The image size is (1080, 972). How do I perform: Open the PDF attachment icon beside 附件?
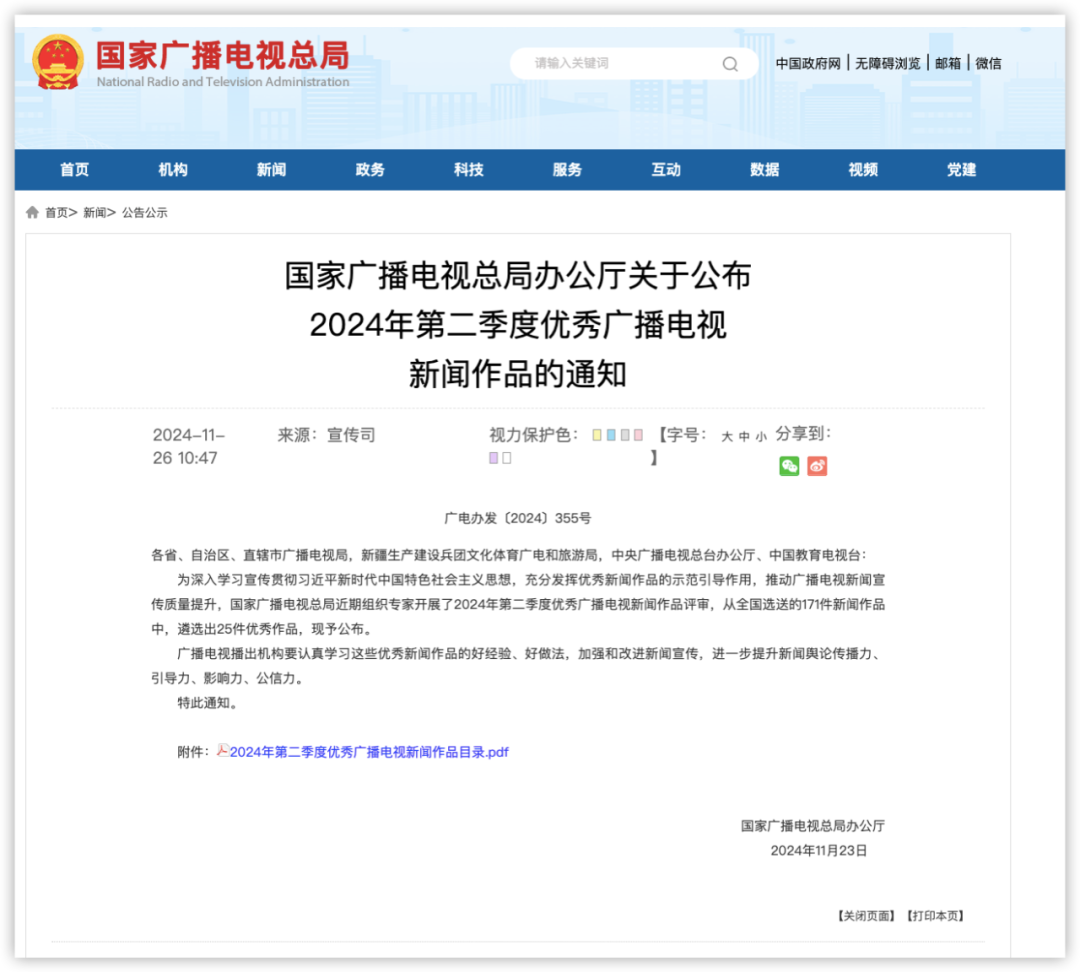(x=221, y=752)
